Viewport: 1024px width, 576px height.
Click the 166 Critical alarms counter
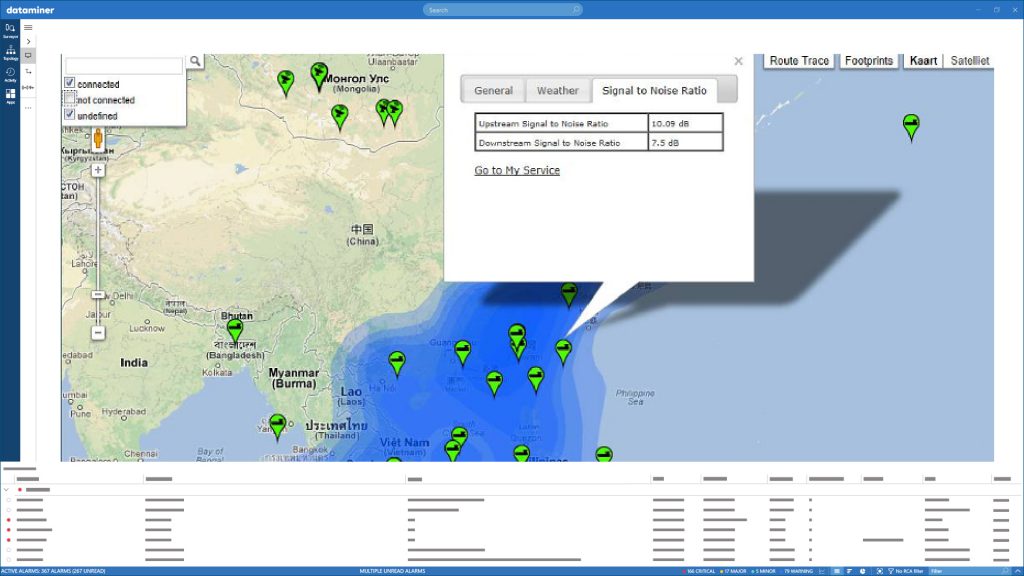(699, 571)
